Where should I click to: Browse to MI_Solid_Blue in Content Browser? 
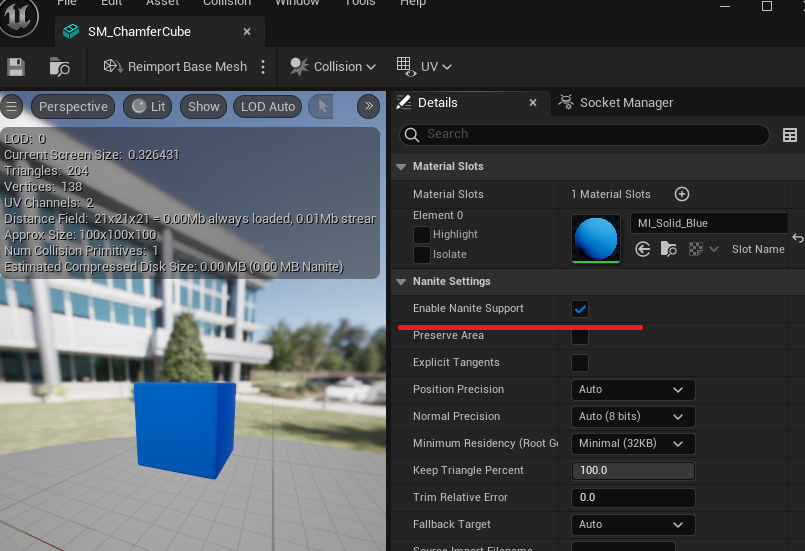[x=668, y=250]
